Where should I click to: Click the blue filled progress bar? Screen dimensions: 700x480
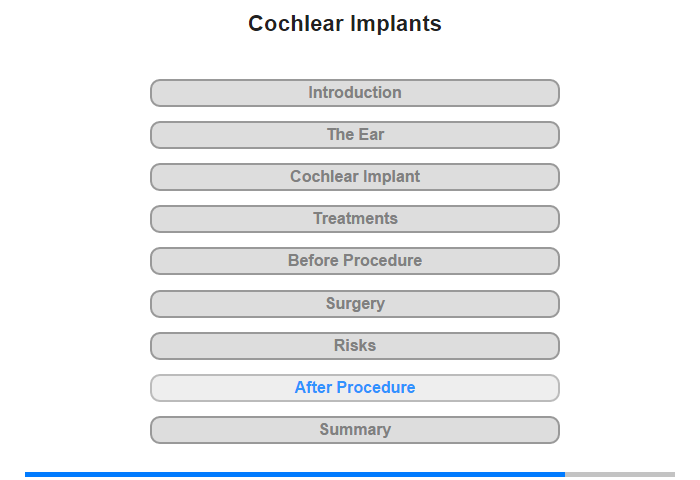pyautogui.click(x=295, y=474)
